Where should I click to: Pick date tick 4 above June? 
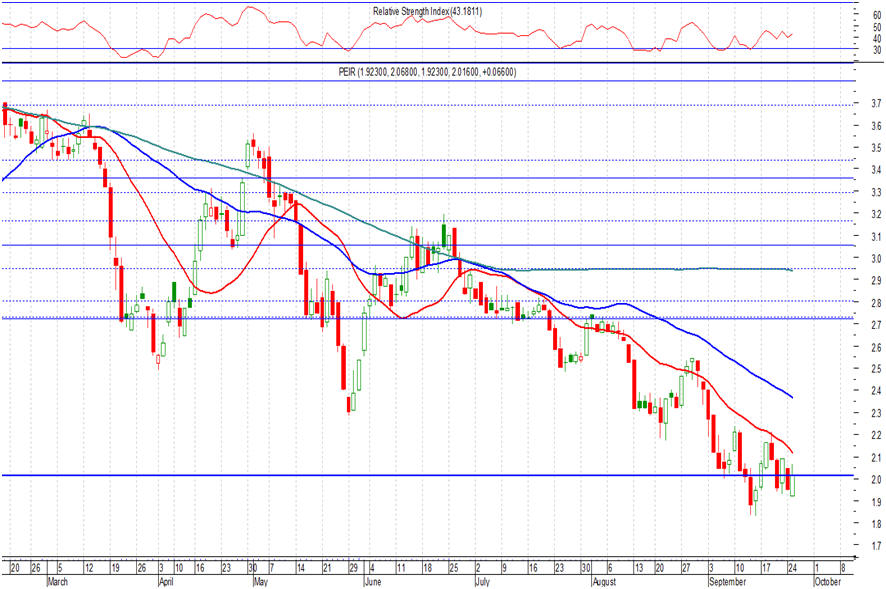coord(372,568)
